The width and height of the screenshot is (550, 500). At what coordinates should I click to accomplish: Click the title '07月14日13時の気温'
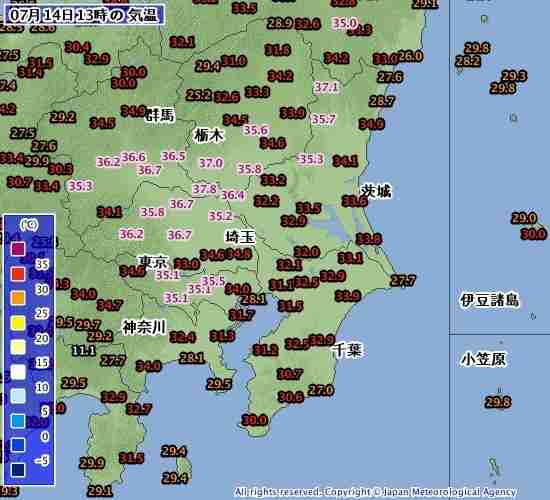83,15
